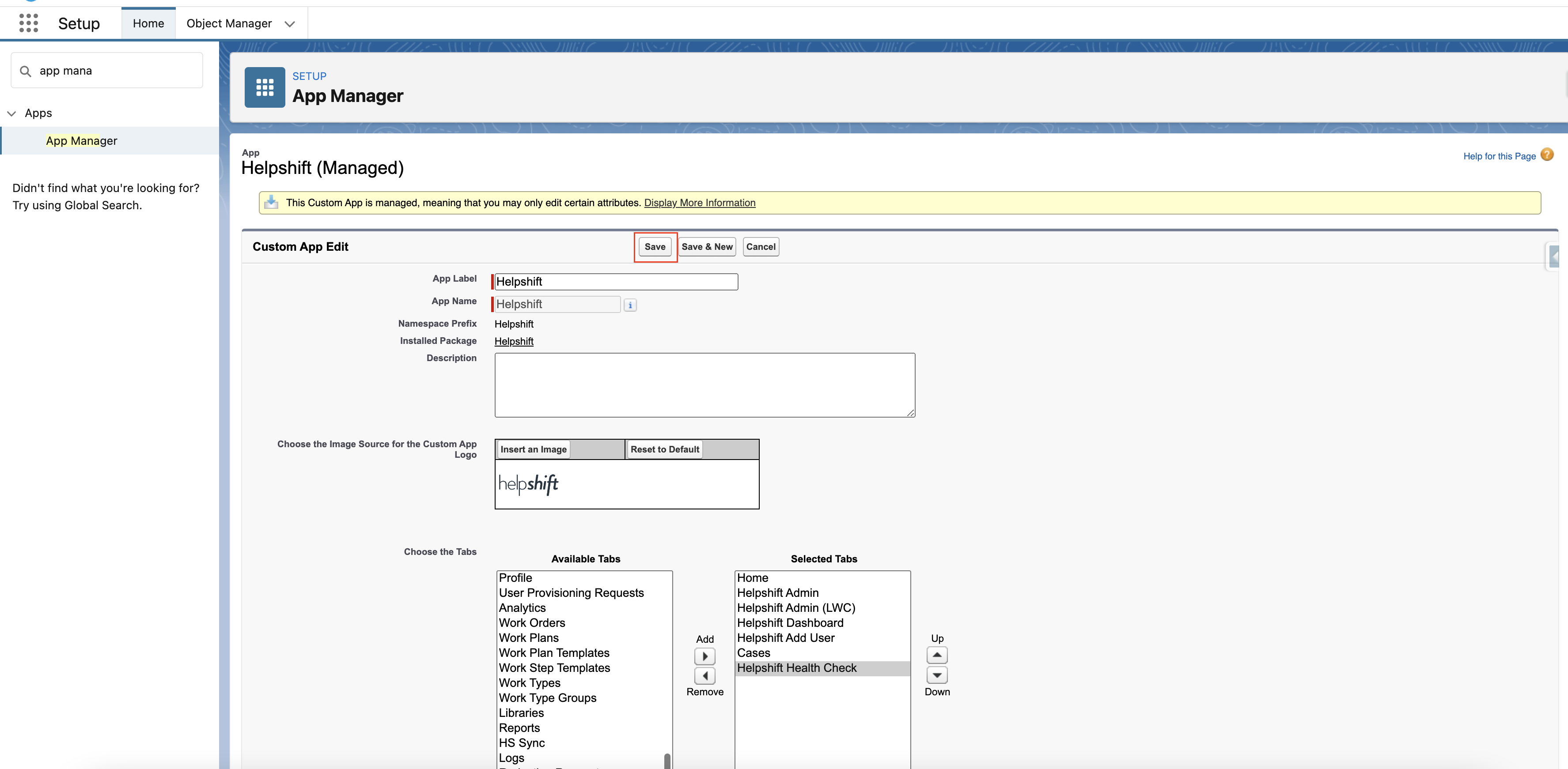Collapse the Apps section in sidebar
1568x769 pixels.
(x=11, y=114)
